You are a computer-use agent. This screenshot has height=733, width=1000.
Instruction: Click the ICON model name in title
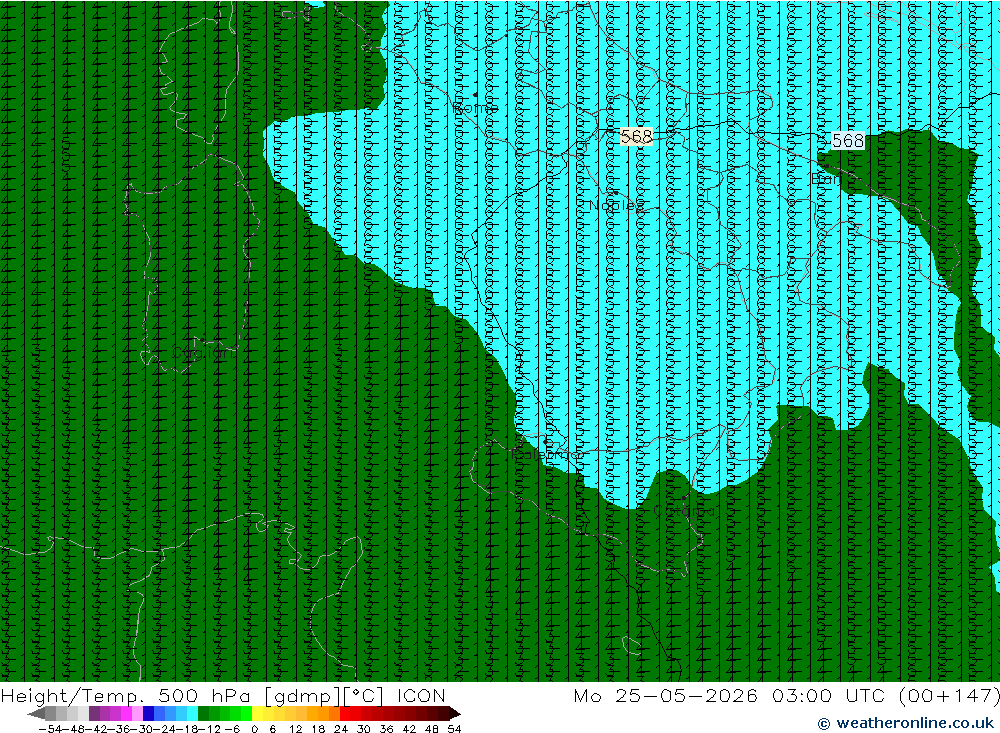pyautogui.click(x=421, y=695)
